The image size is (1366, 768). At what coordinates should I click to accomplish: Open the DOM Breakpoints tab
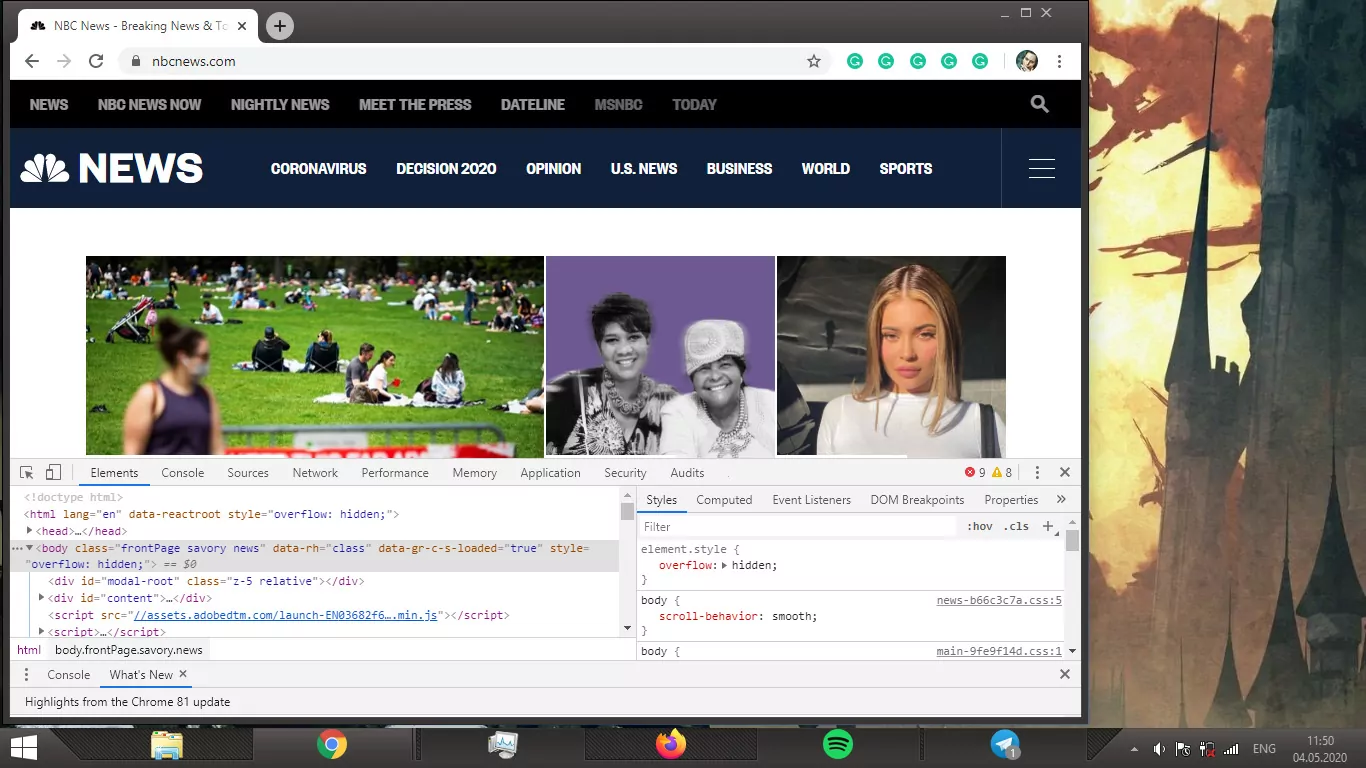coord(917,500)
